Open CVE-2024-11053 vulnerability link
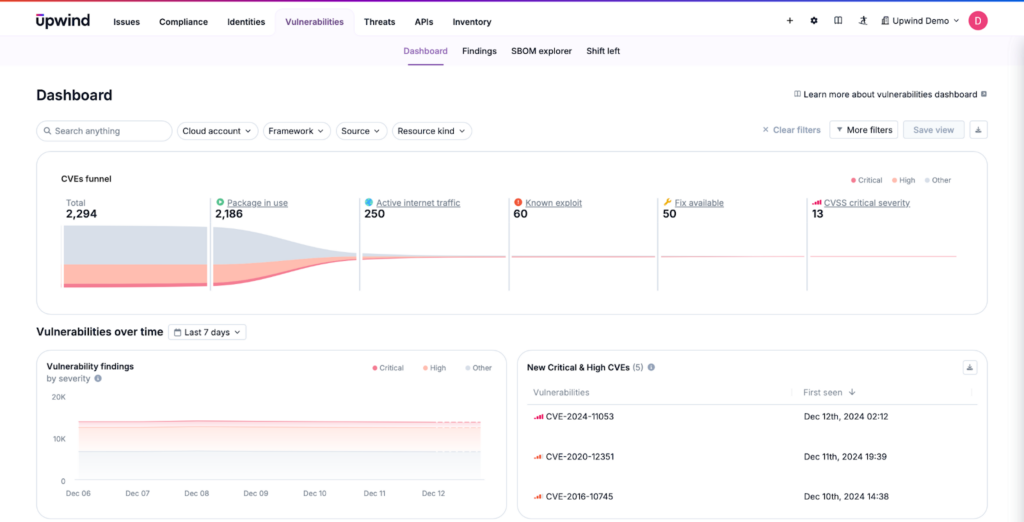The image size is (1024, 522). [579, 416]
